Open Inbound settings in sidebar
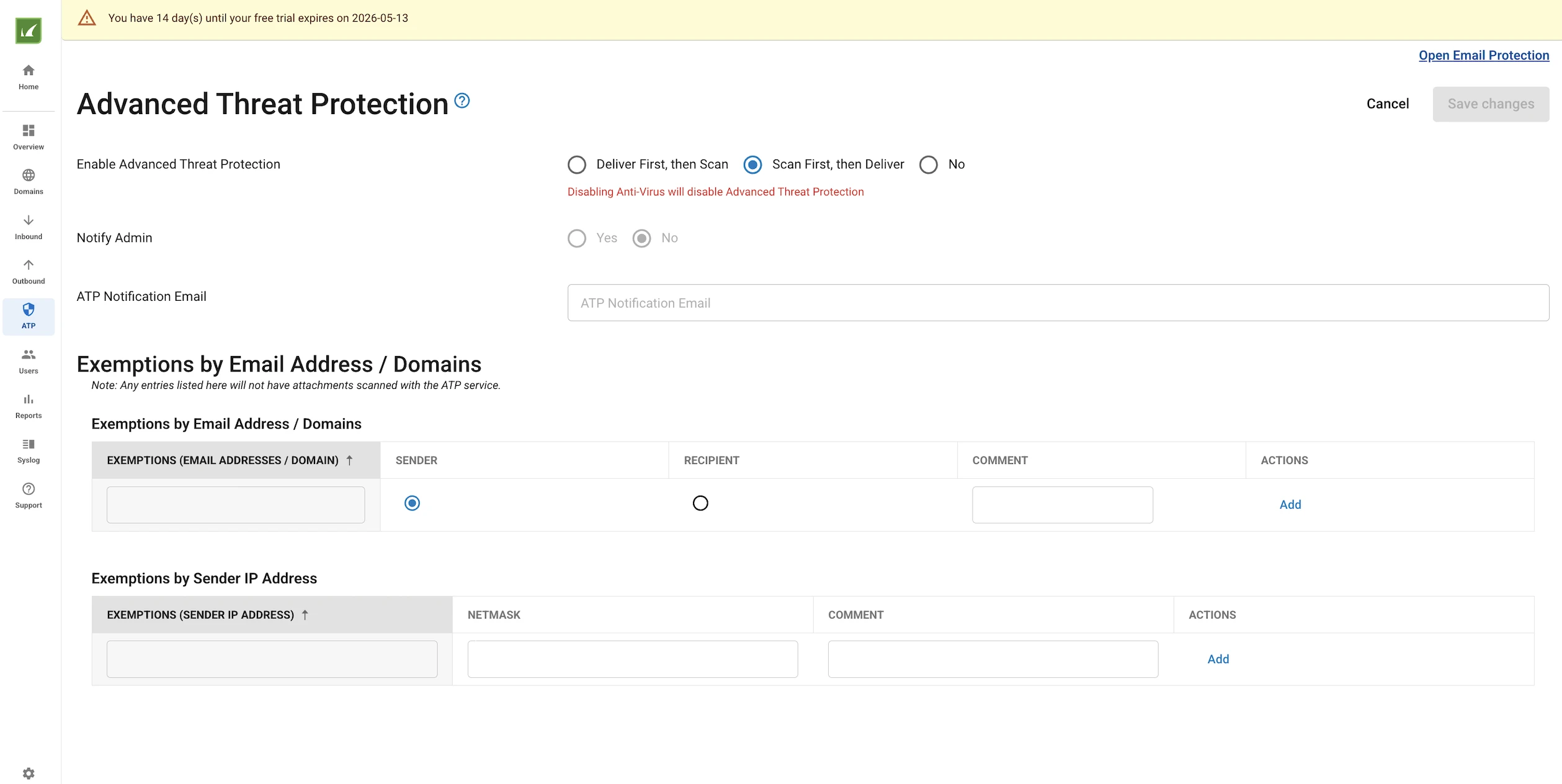This screenshot has height=784, width=1562. (x=29, y=227)
